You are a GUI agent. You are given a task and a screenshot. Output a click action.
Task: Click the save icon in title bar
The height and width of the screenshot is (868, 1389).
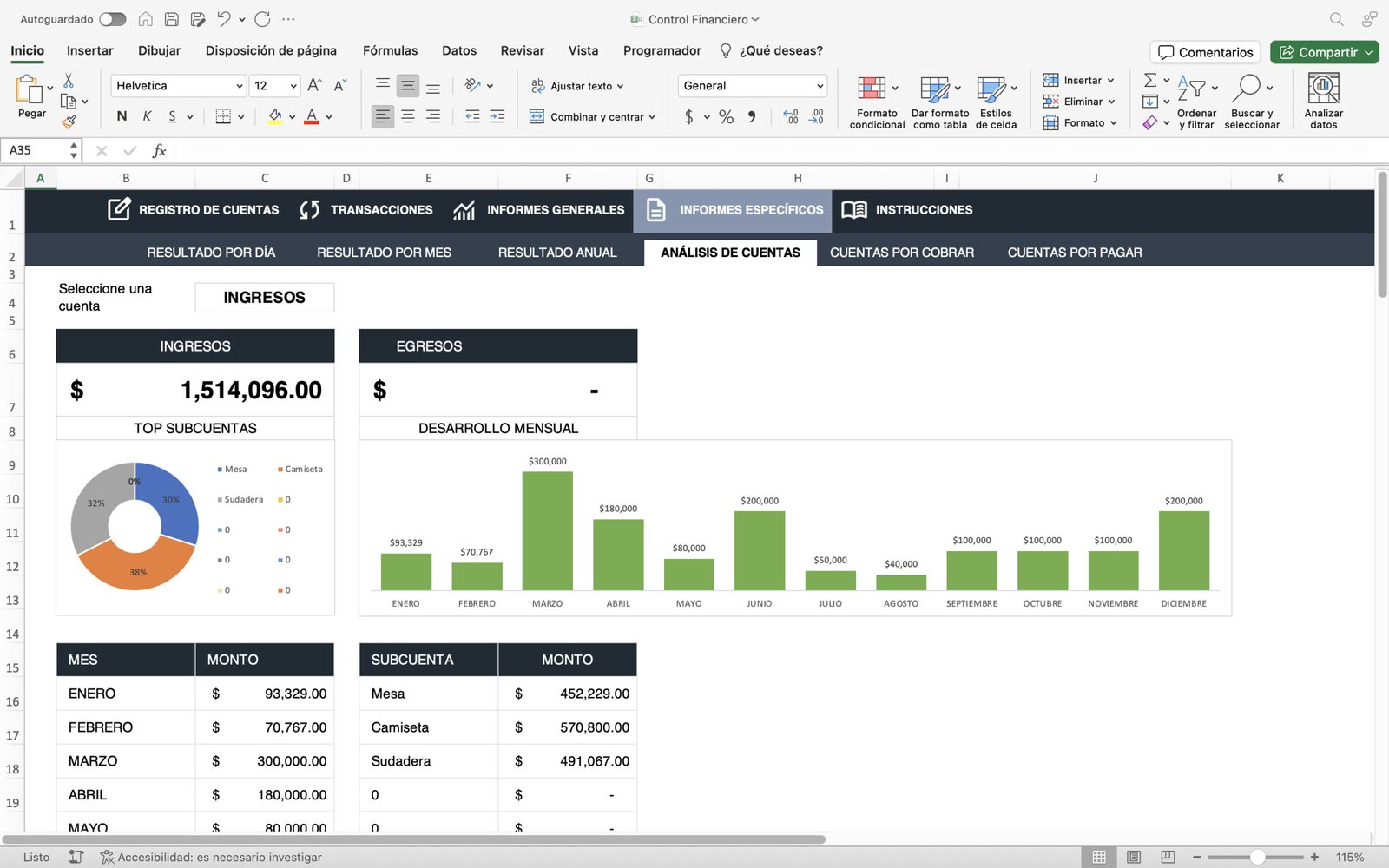point(172,19)
